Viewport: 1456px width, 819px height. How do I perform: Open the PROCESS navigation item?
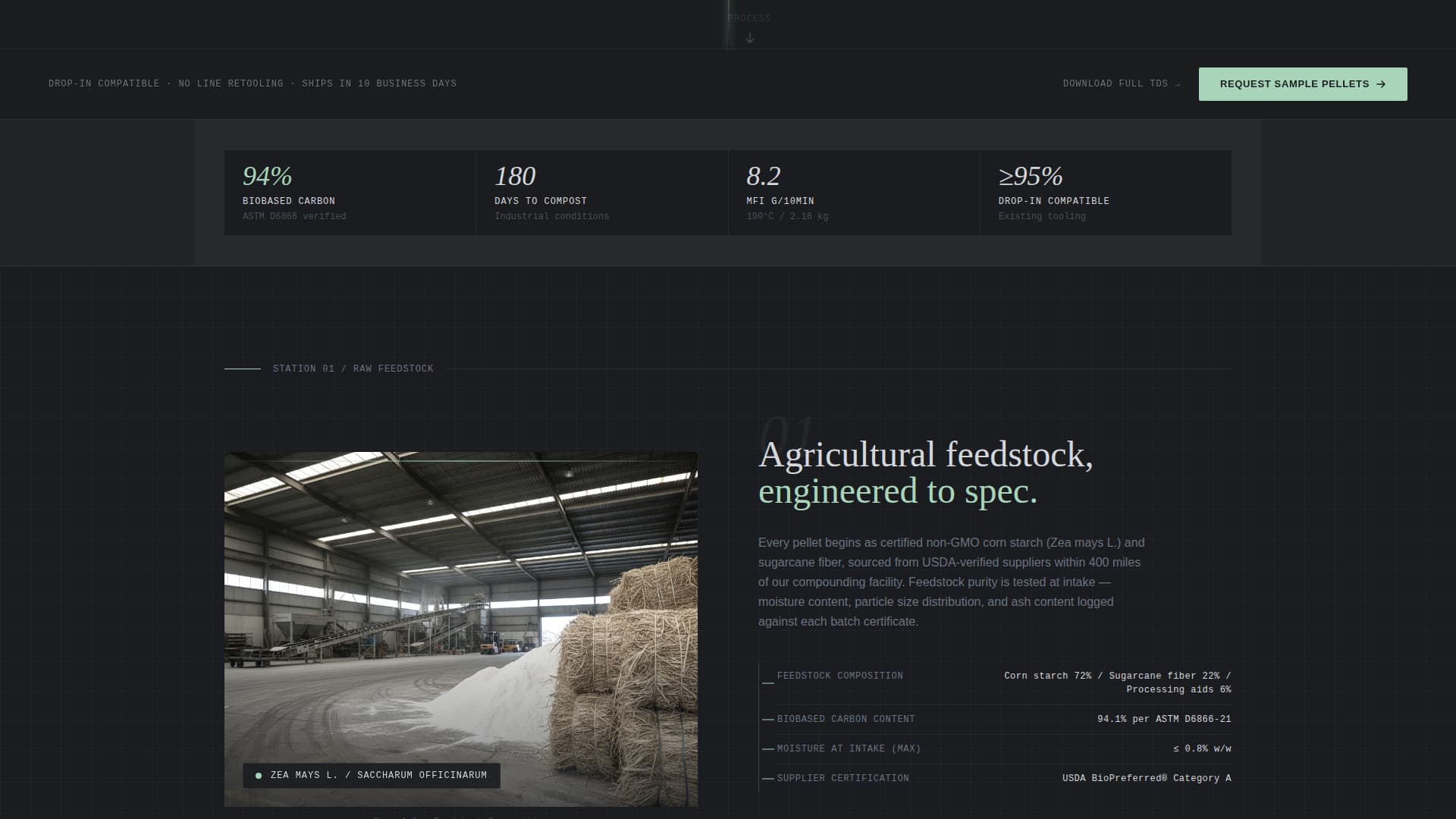[749, 17]
